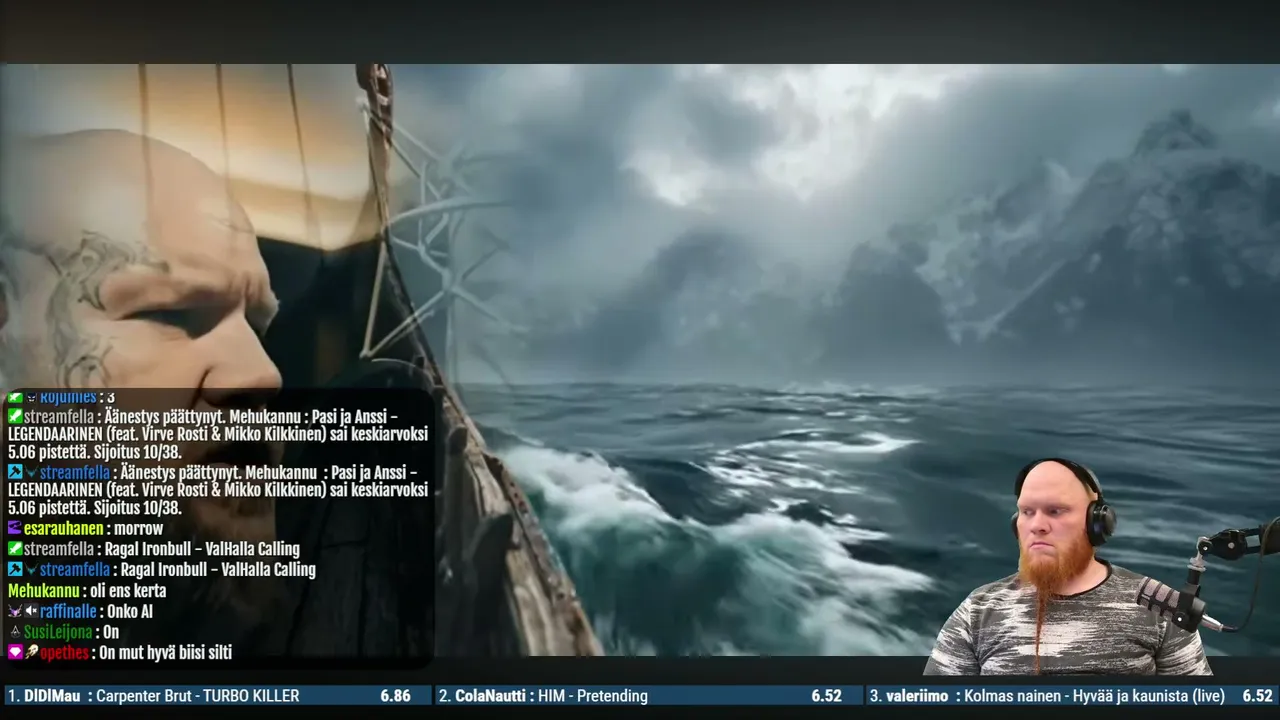Click the pink diamond badge beside opethes
1280x720 pixels.
coord(14,652)
